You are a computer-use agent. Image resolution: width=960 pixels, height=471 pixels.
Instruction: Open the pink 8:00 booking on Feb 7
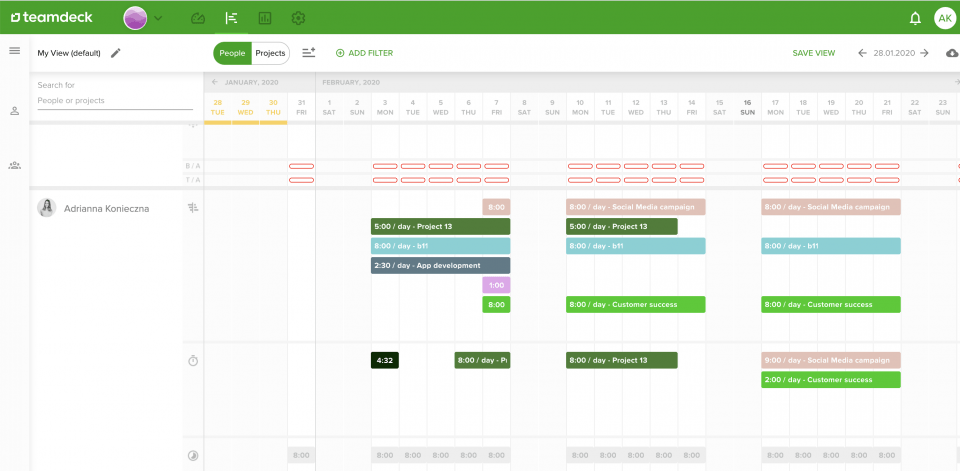coord(496,207)
